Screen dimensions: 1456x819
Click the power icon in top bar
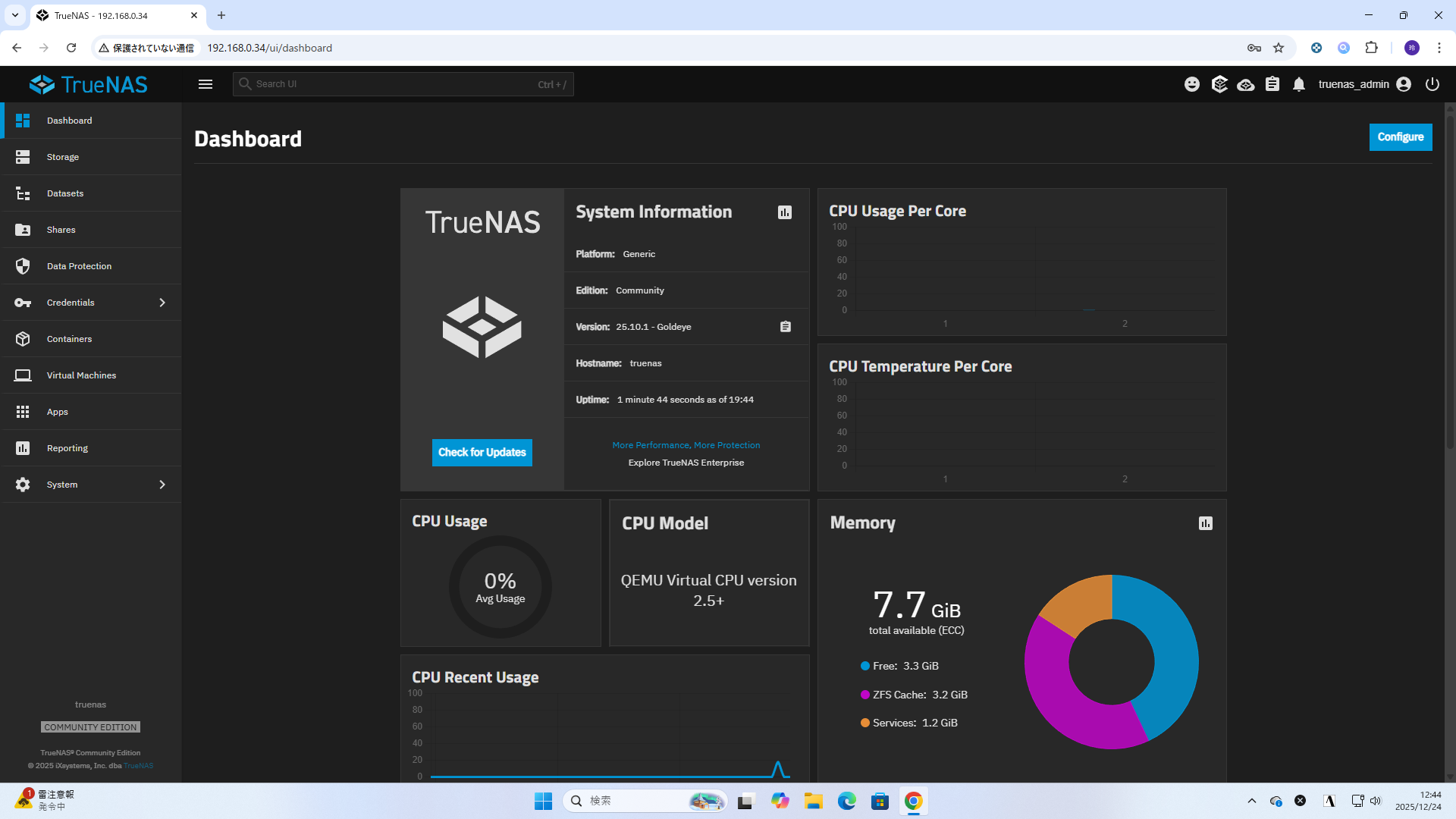(1432, 84)
